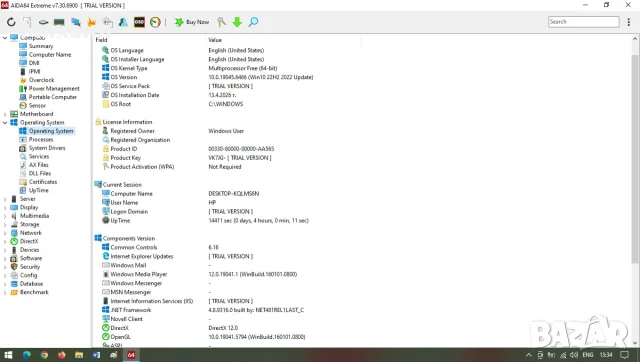This screenshot has width=640, height=362.
Task: Click the user account toolbar icon
Action: click(x=123, y=22)
